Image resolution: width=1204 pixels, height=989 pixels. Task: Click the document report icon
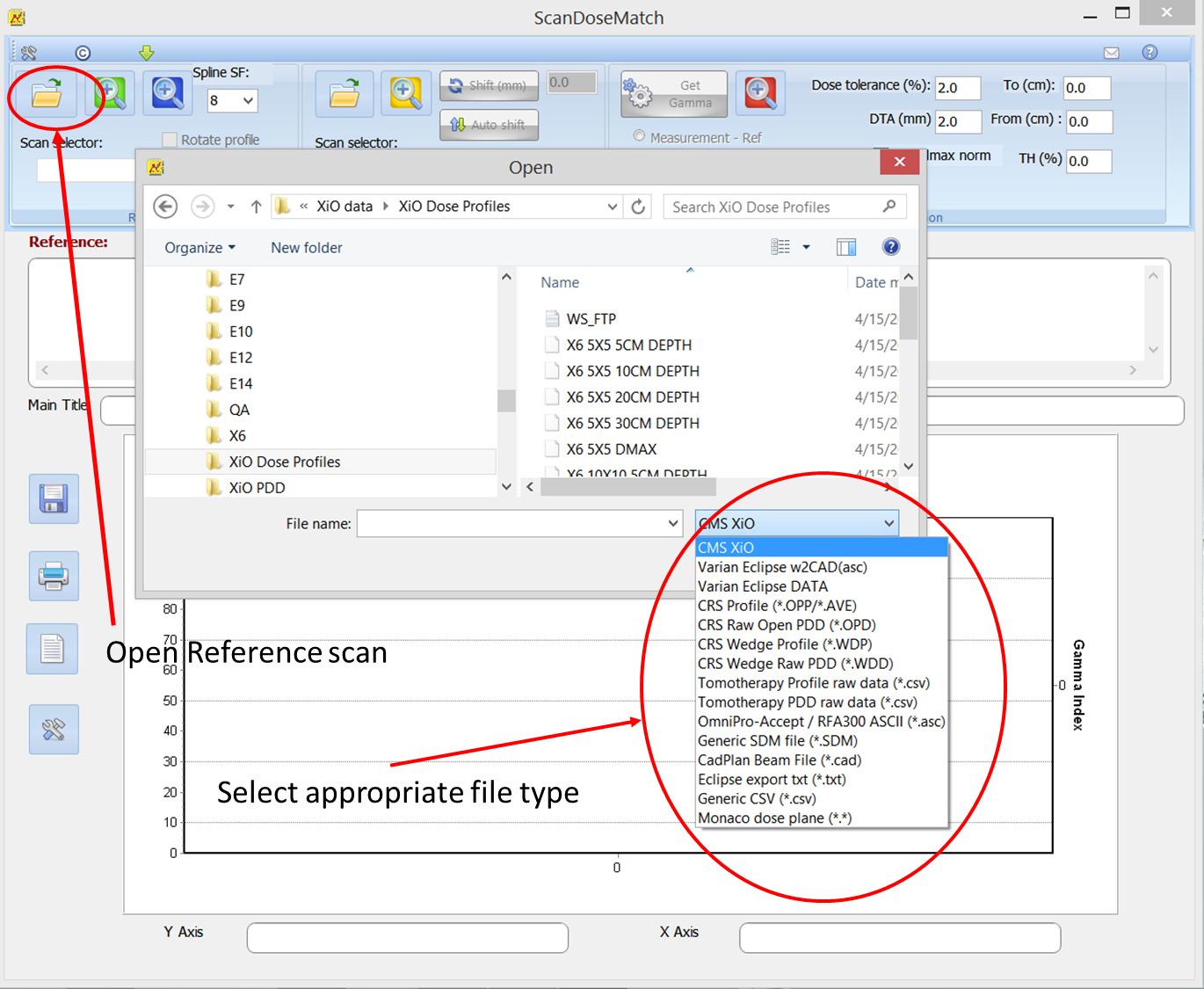click(52, 649)
